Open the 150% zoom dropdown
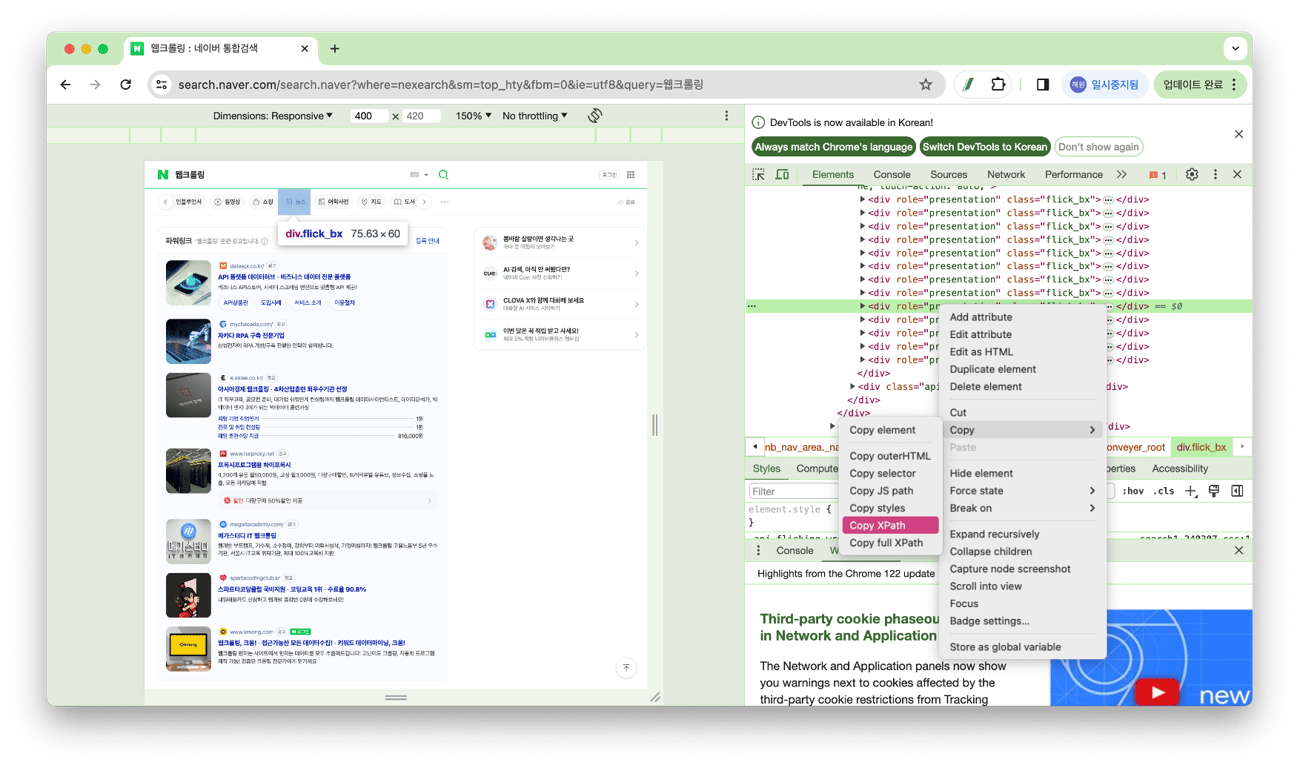1300x768 pixels. click(474, 116)
